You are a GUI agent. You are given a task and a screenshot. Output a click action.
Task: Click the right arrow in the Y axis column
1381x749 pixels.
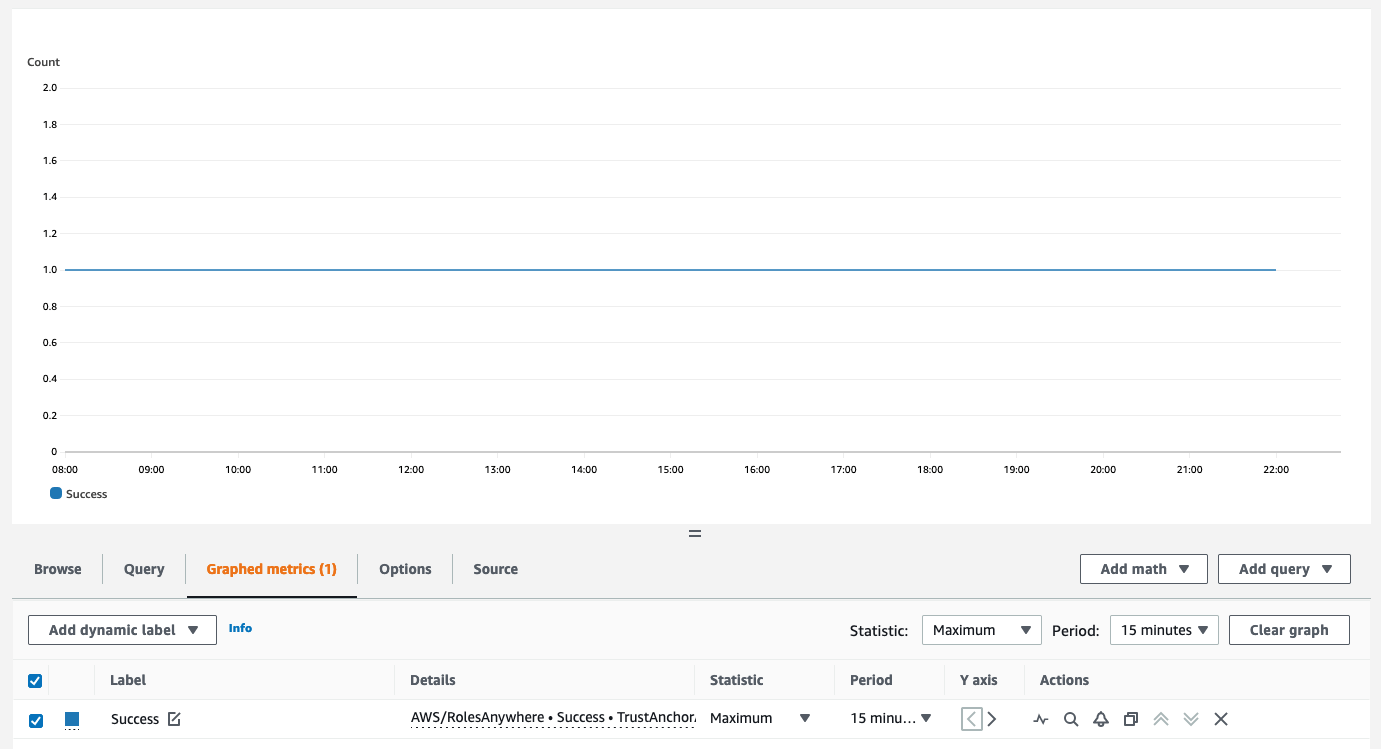(x=992, y=718)
